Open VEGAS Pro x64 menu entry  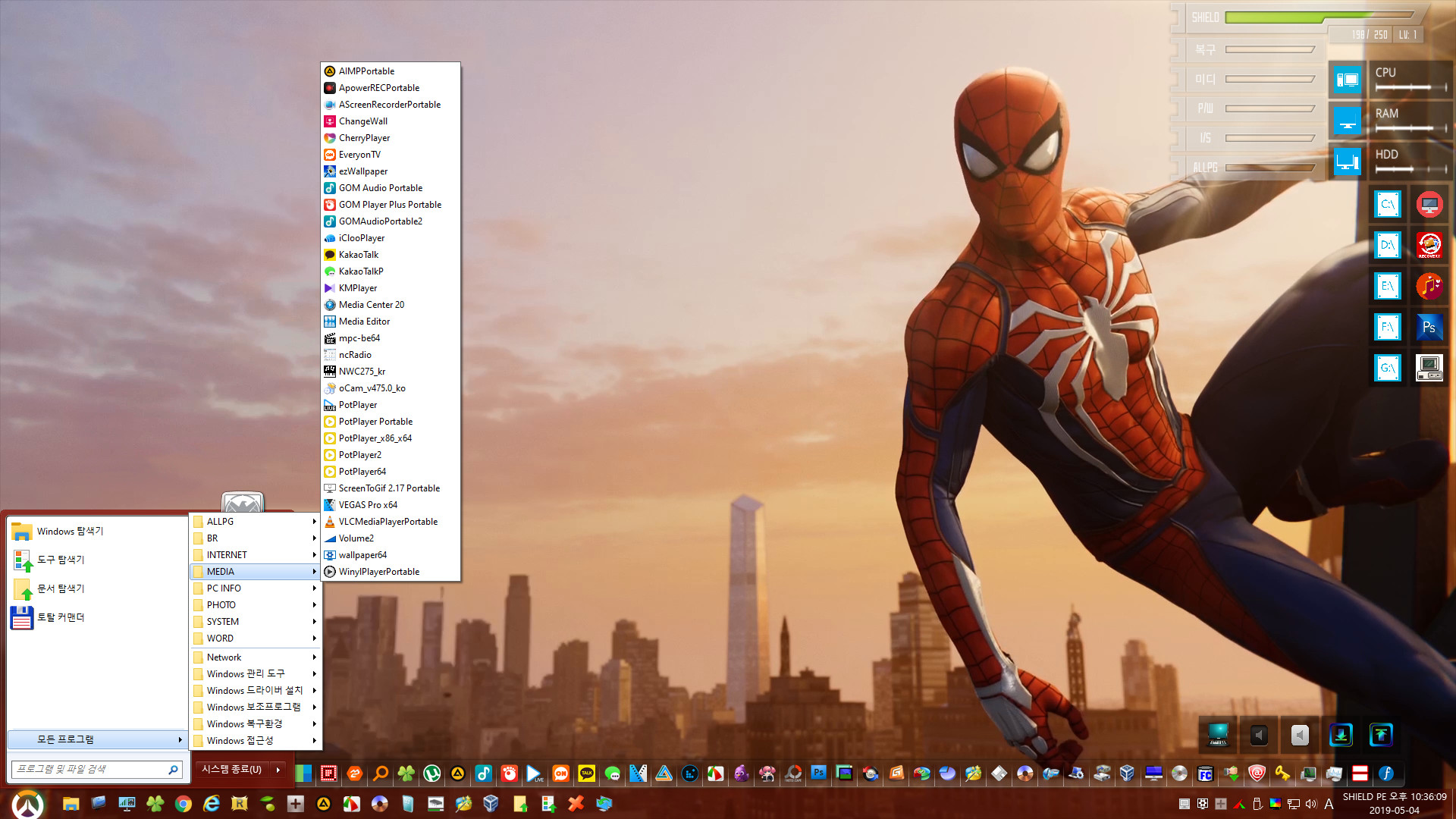click(x=391, y=505)
